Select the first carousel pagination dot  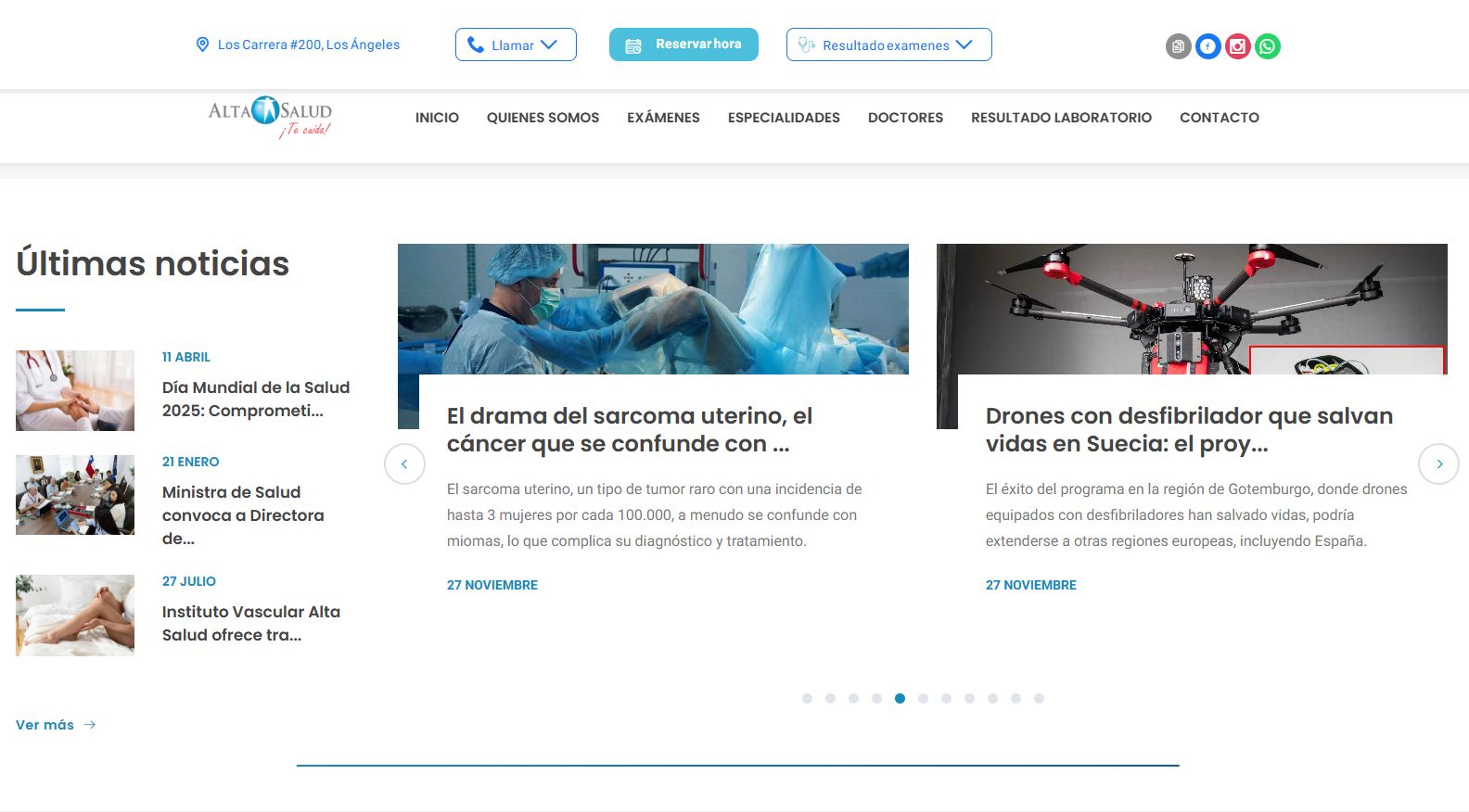click(x=807, y=698)
